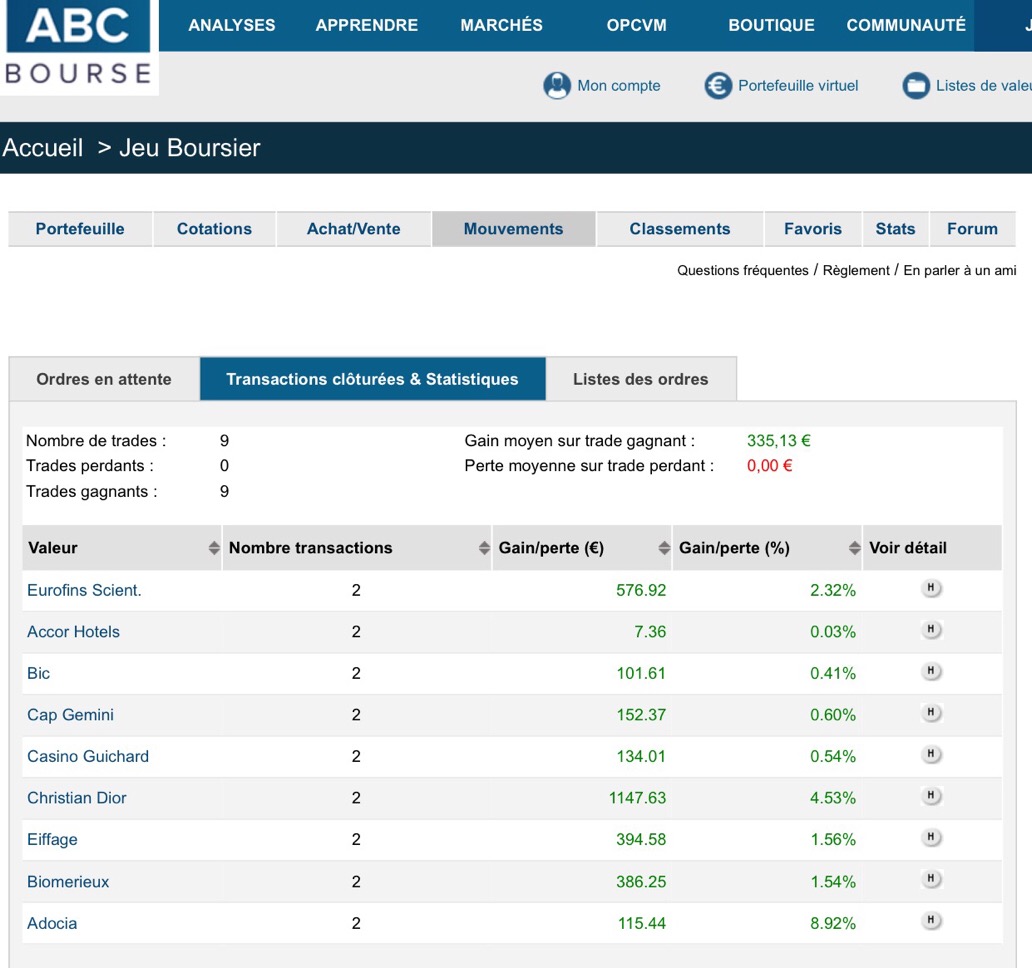The width and height of the screenshot is (1032, 968).
Task: Open the Stats tab
Action: pyautogui.click(x=895, y=229)
